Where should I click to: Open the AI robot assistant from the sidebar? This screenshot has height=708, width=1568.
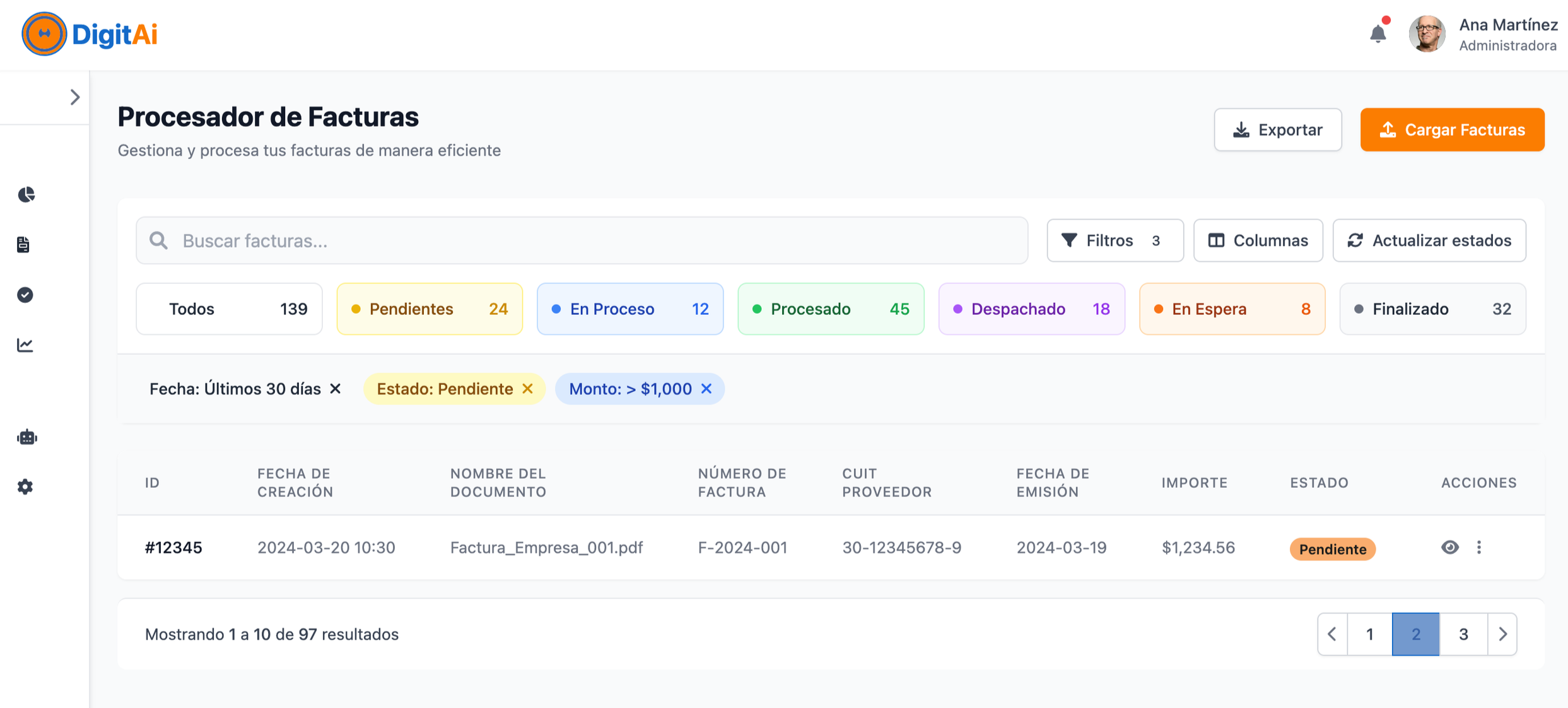pyautogui.click(x=26, y=437)
